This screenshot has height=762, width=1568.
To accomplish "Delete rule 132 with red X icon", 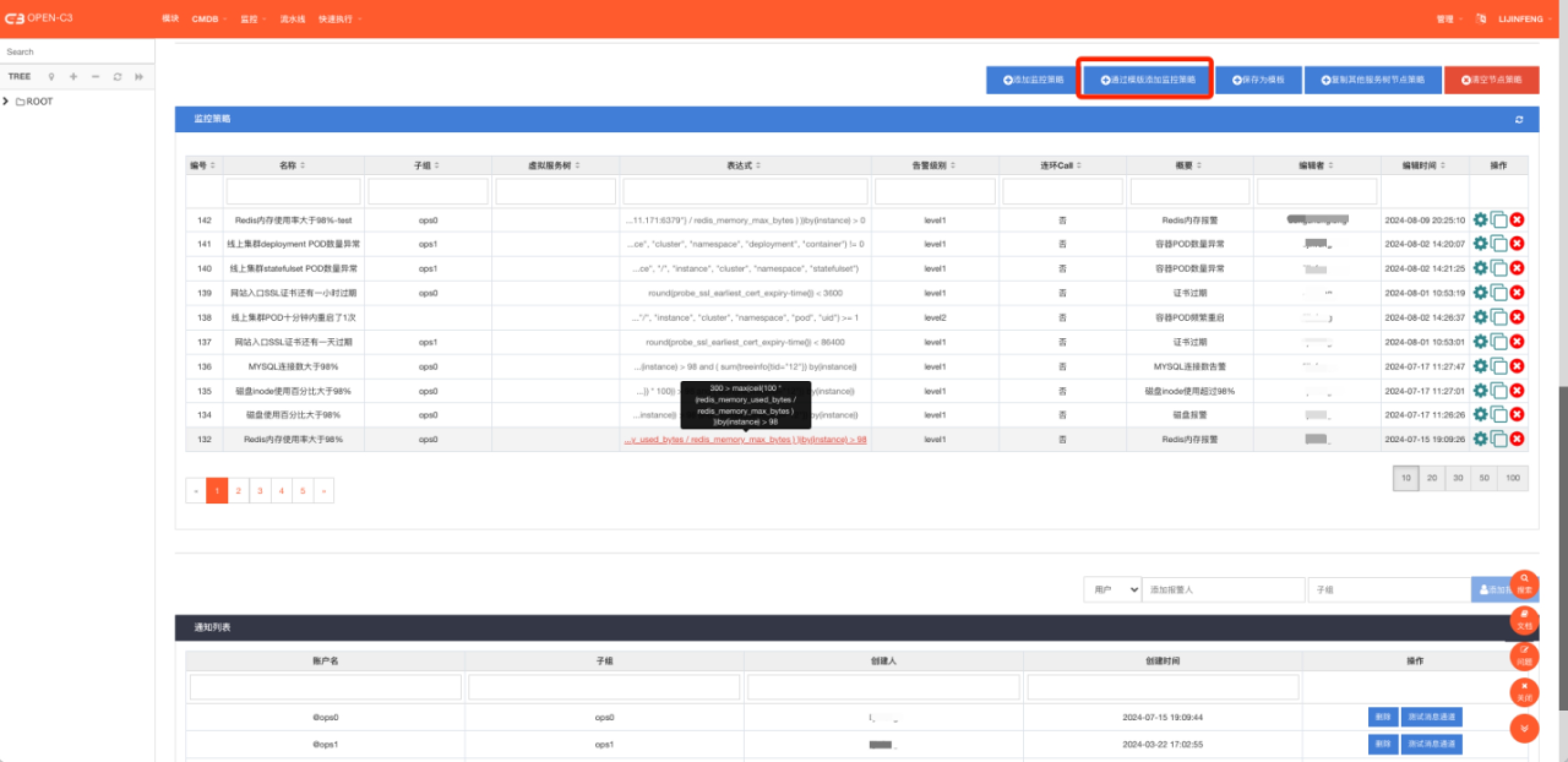I will [x=1517, y=439].
